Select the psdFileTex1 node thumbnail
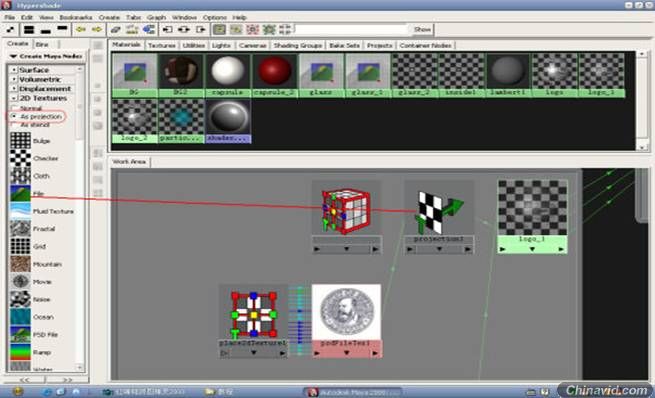This screenshot has width=655, height=398. [x=346, y=312]
